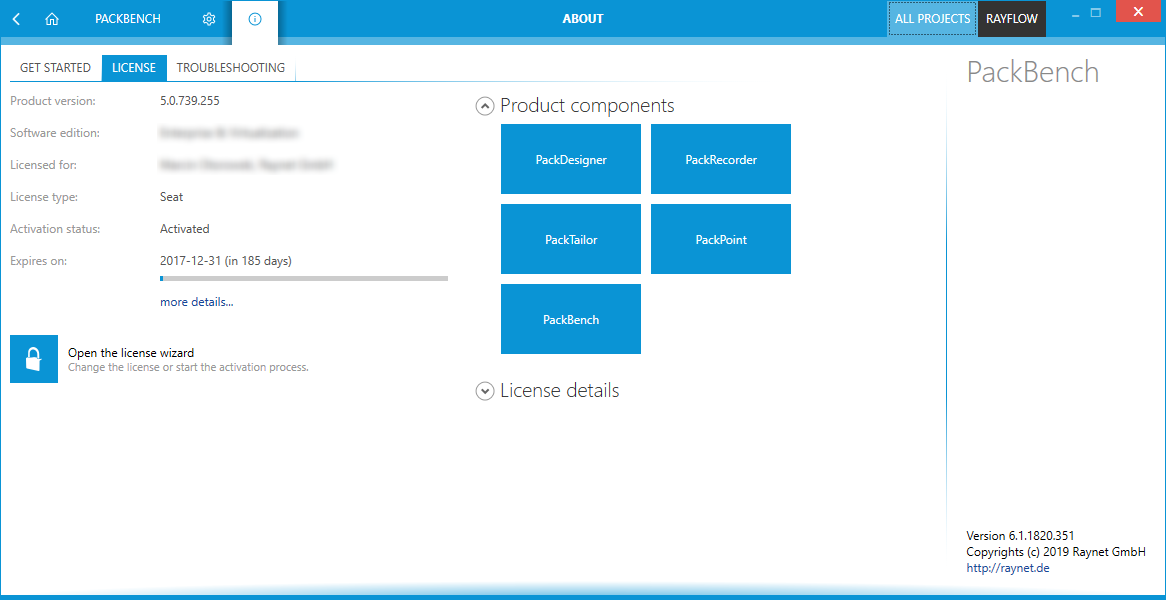Image resolution: width=1166 pixels, height=600 pixels.
Task: Collapse the Product components section
Action: pos(485,106)
